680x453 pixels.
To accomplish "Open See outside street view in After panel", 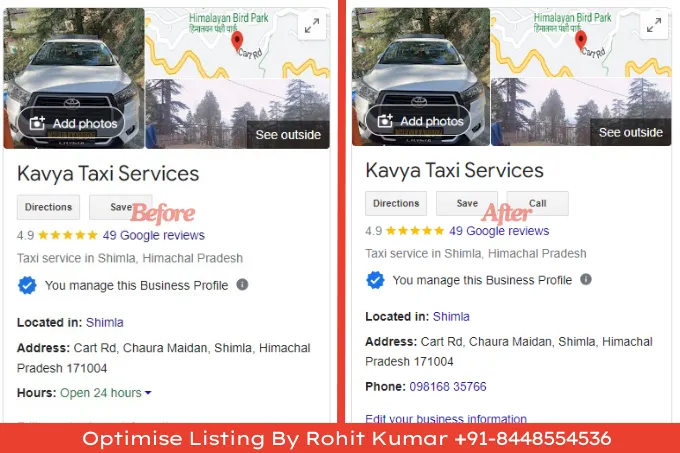I will click(x=631, y=132).
